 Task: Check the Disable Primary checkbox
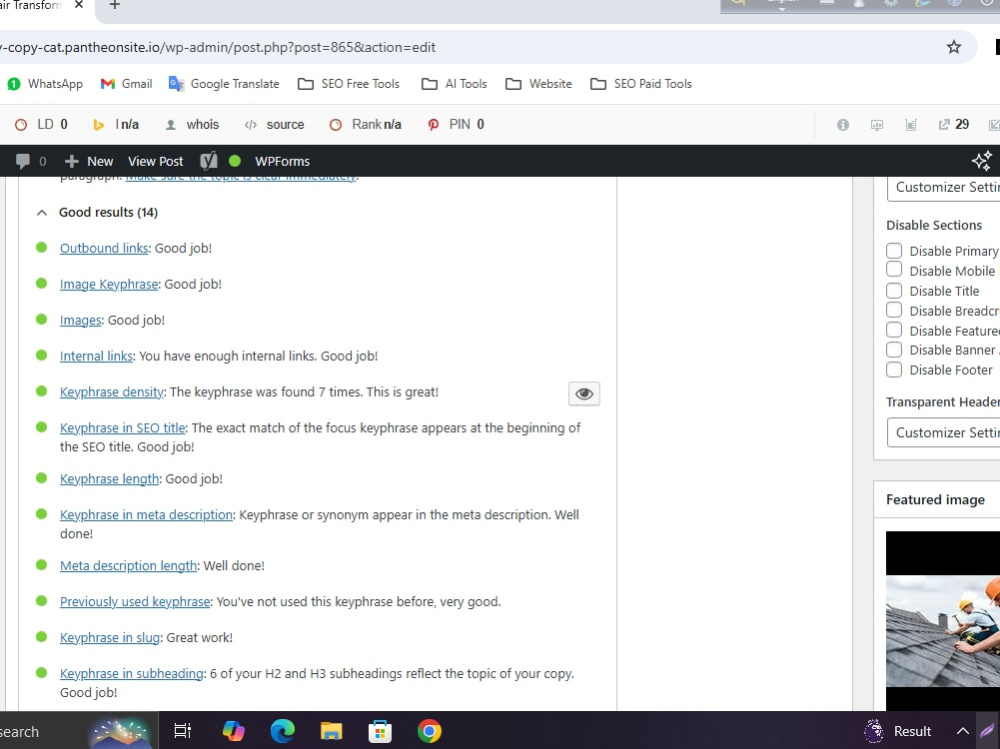[x=894, y=251]
